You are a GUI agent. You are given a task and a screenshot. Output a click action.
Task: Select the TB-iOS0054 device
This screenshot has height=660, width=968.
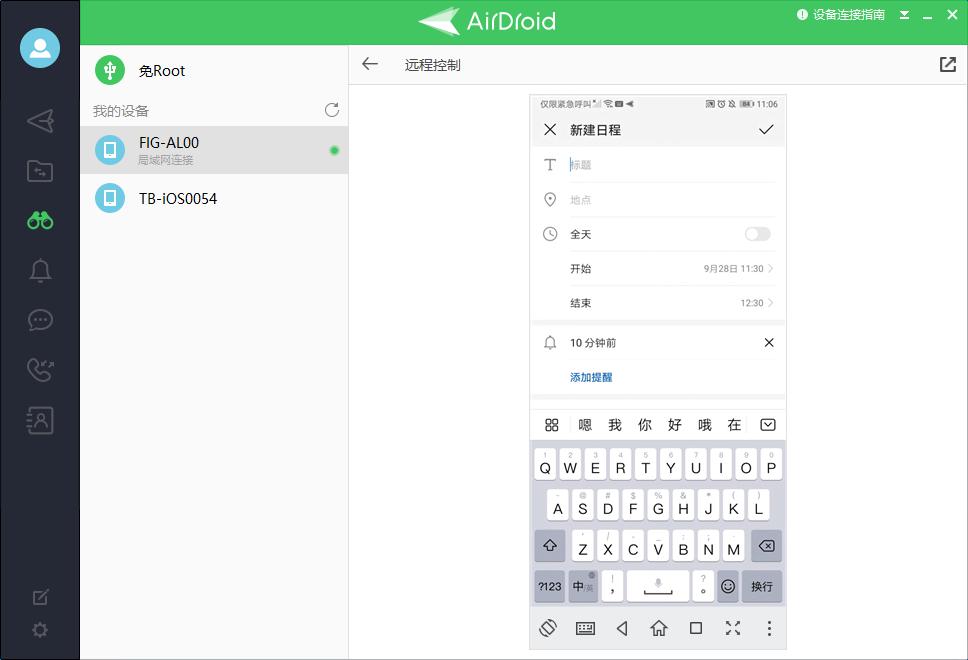[x=213, y=198]
